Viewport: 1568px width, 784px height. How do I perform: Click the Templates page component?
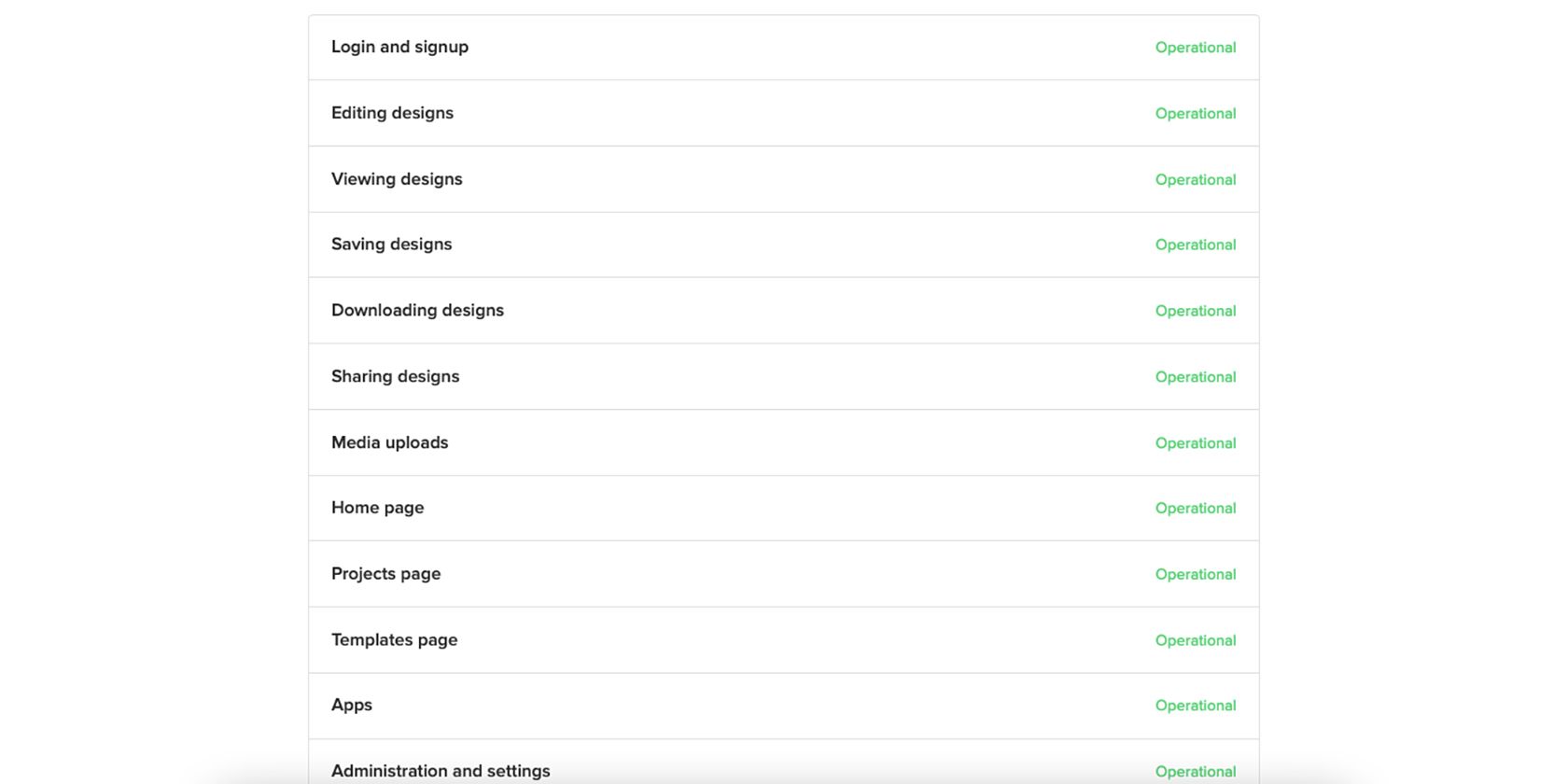point(394,640)
